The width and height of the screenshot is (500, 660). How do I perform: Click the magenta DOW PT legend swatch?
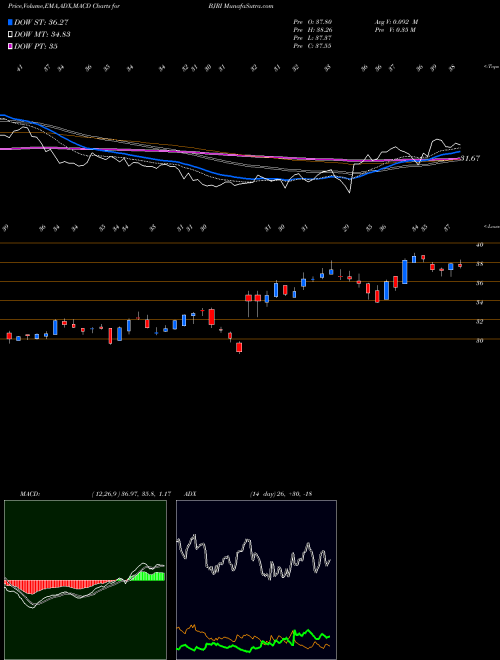pyautogui.click(x=10, y=46)
